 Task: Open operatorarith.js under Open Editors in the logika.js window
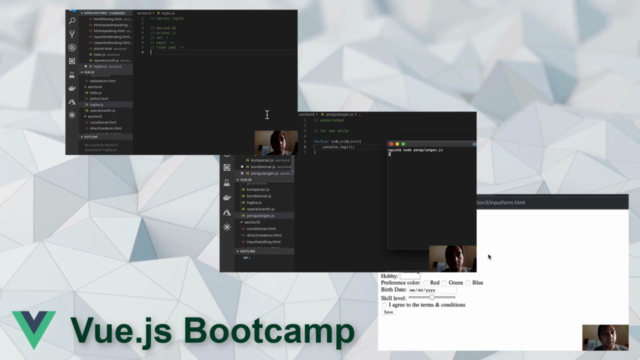click(110, 60)
